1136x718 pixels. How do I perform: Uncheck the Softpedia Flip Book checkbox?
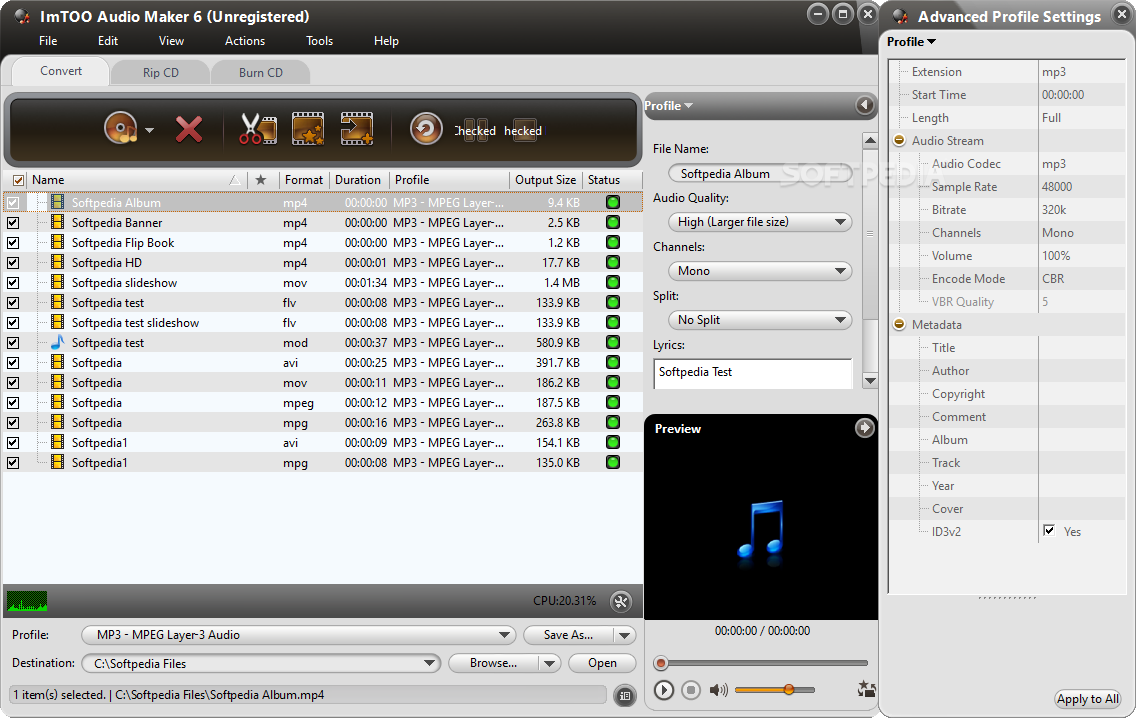(13, 243)
